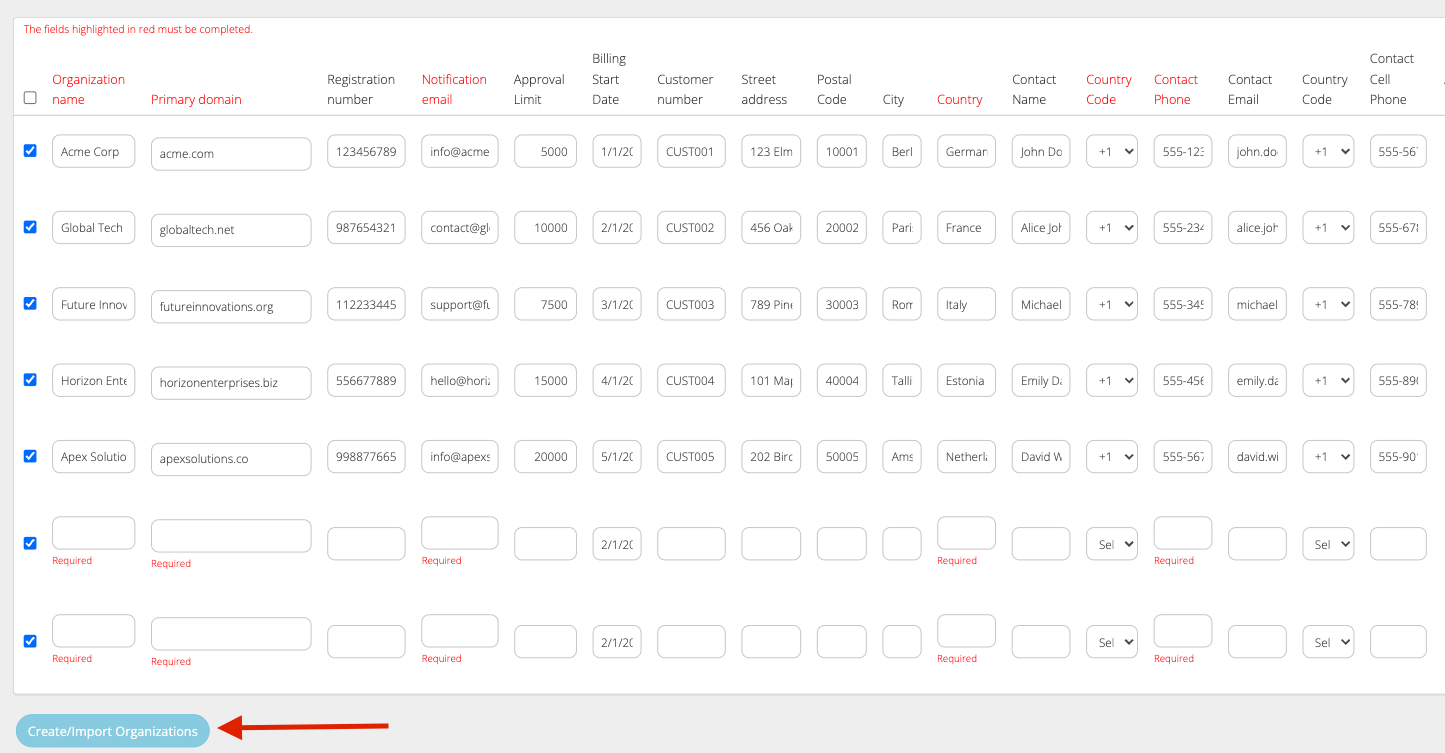Click the registration number field 987654321
1445x753 pixels.
pyautogui.click(x=366, y=227)
